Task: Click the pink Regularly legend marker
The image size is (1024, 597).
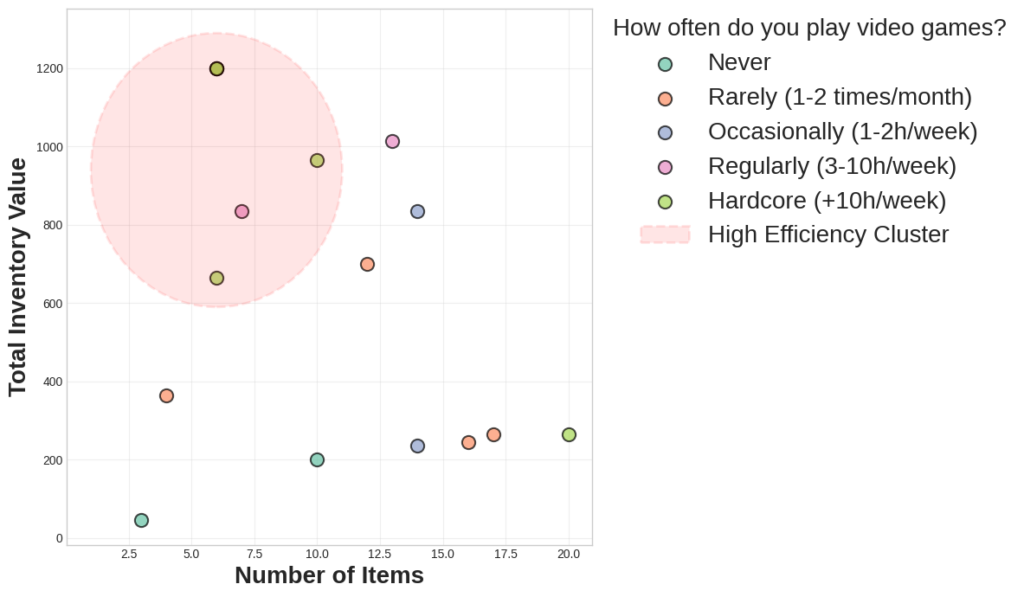Action: (665, 166)
